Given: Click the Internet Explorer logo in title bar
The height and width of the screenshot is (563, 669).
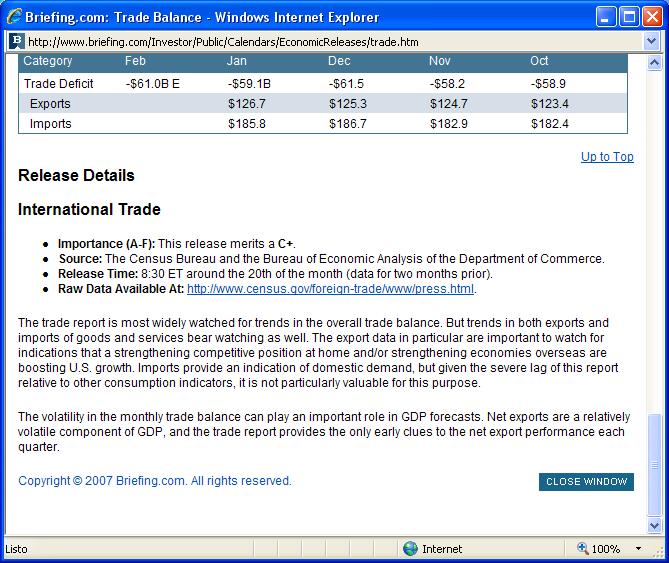Looking at the screenshot, I should tap(14, 17).
